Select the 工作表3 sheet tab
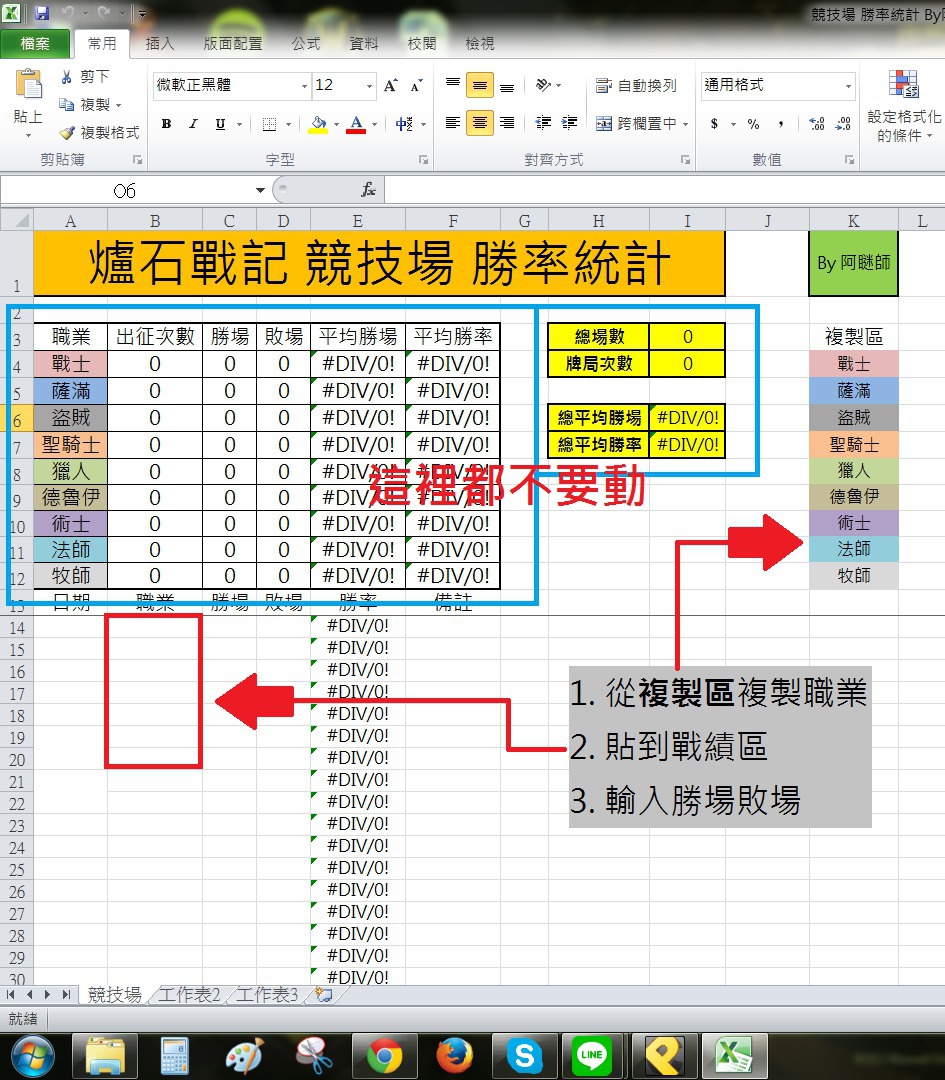Image resolution: width=945 pixels, height=1080 pixels. tap(267, 995)
